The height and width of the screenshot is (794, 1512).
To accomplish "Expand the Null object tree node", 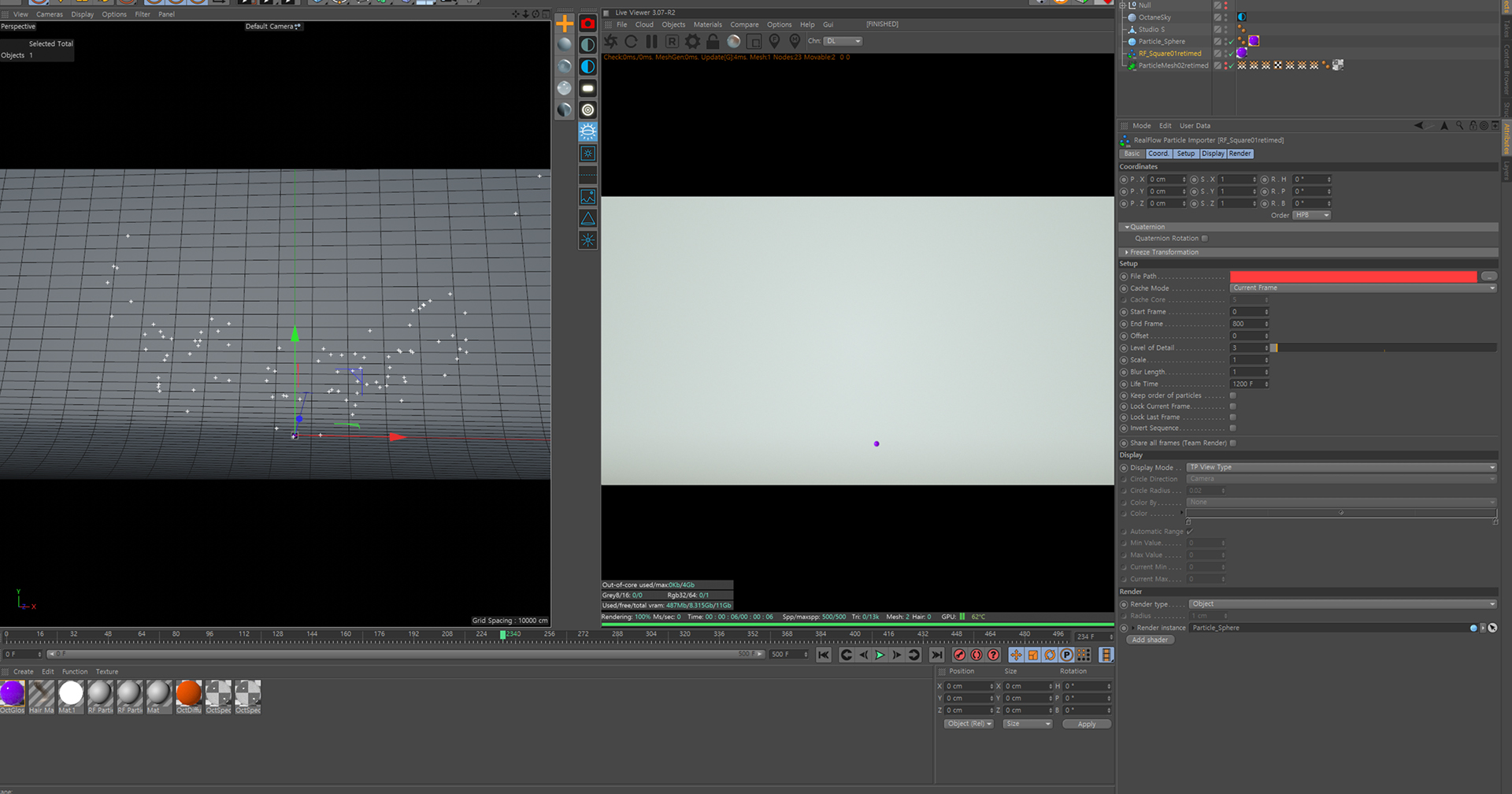I will point(1123,5).
